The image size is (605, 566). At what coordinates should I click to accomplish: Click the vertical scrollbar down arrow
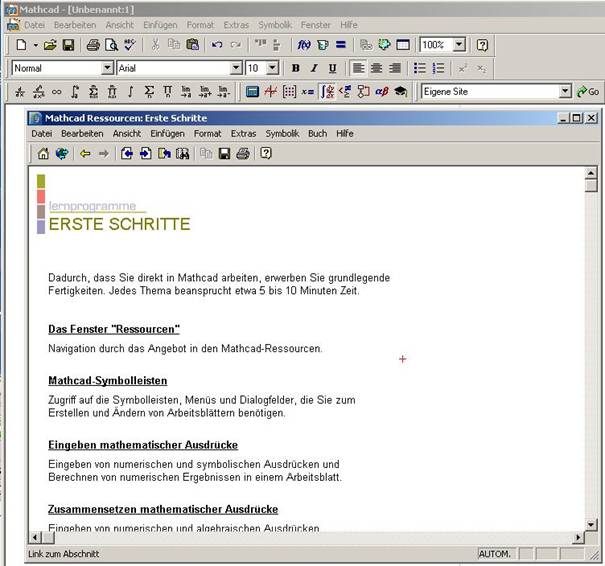591,522
